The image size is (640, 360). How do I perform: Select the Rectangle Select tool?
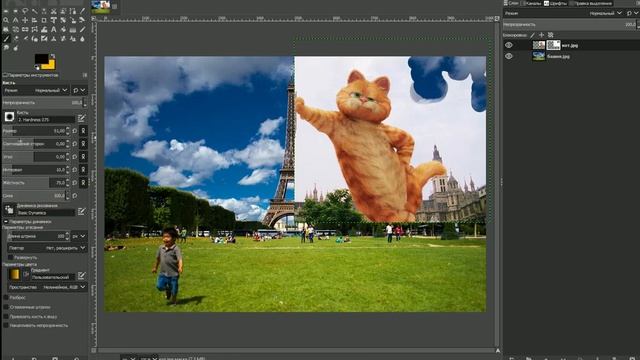(6, 11)
